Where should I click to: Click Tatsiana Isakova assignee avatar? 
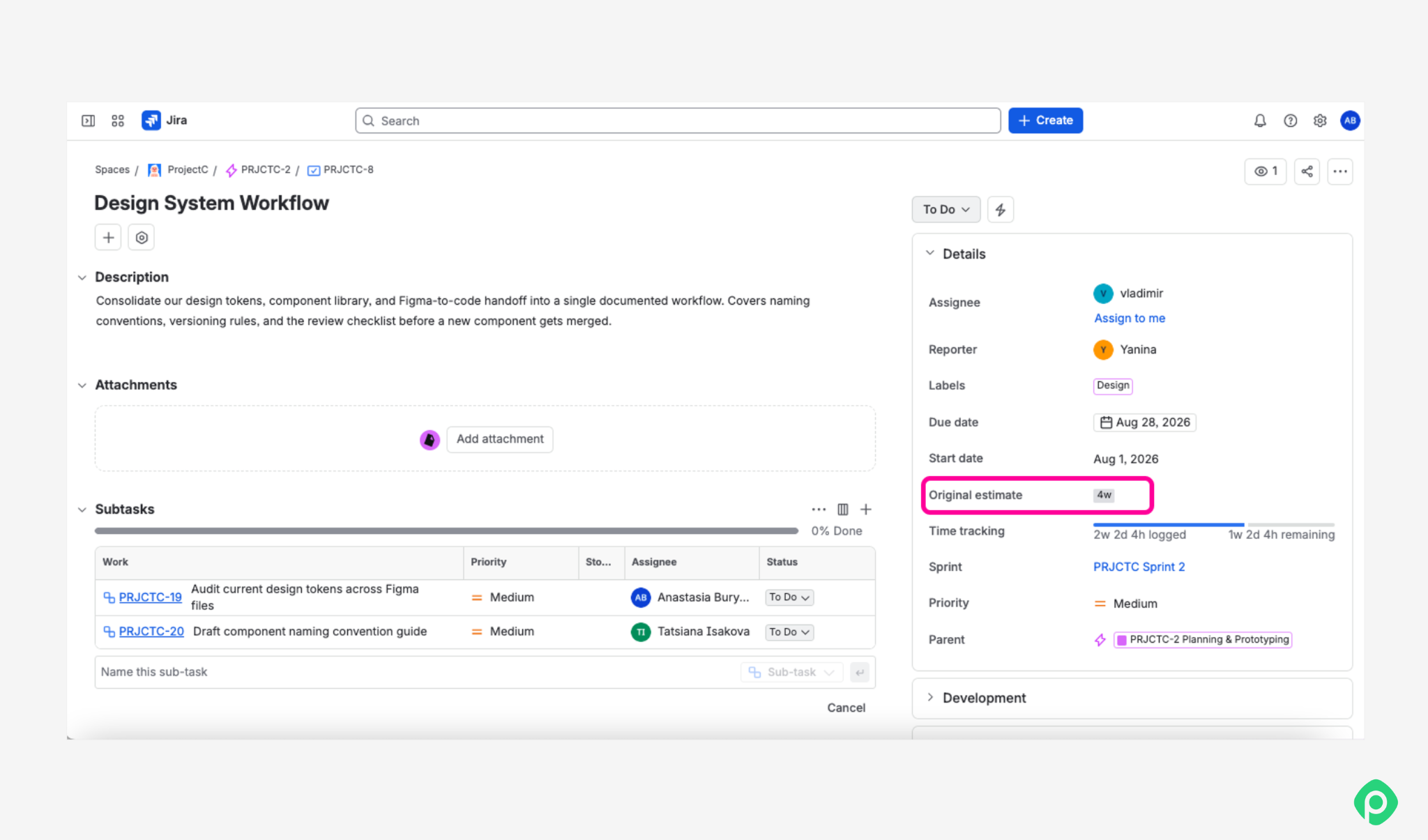click(x=641, y=632)
